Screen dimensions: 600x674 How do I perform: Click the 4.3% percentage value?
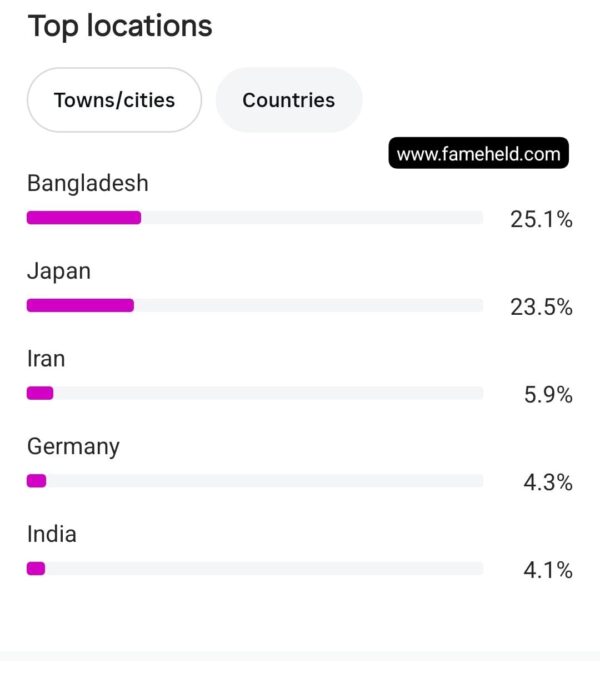548,482
